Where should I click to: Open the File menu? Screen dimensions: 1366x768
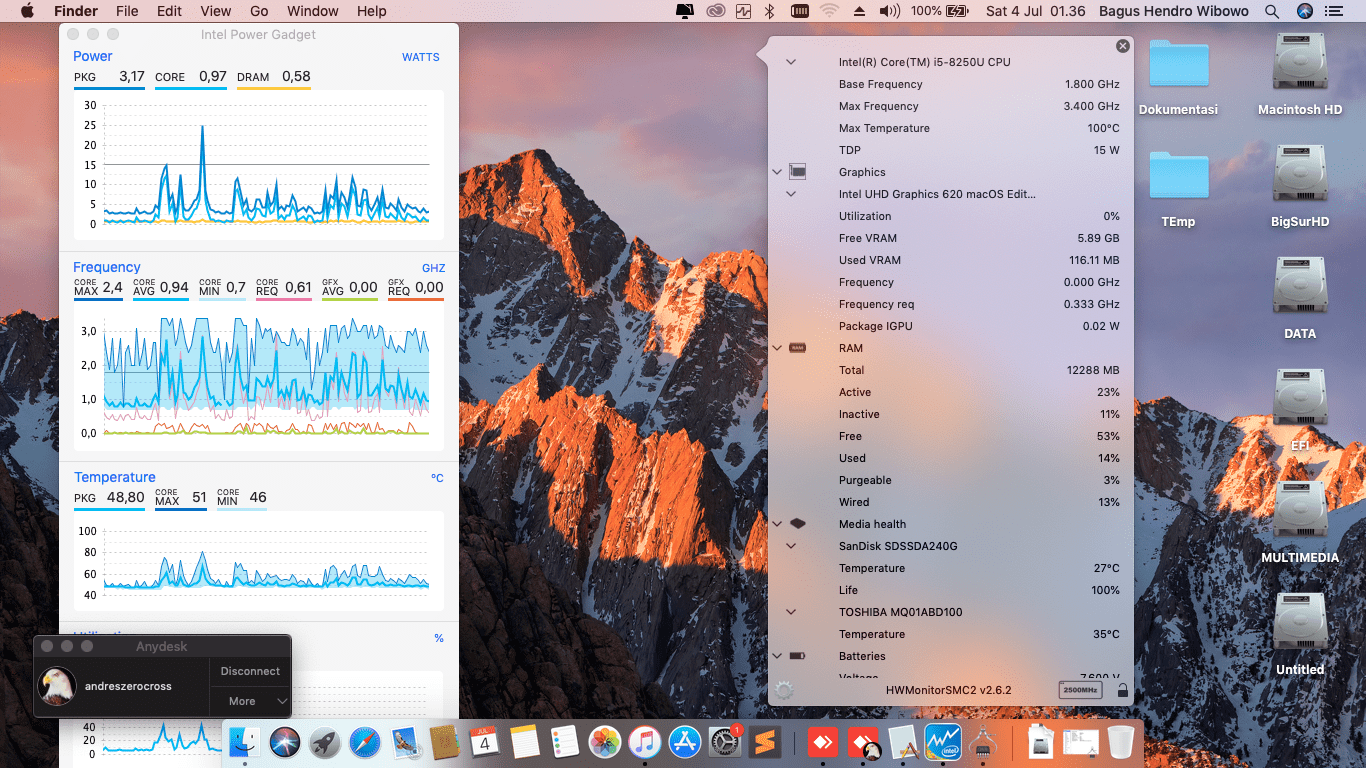pos(127,11)
